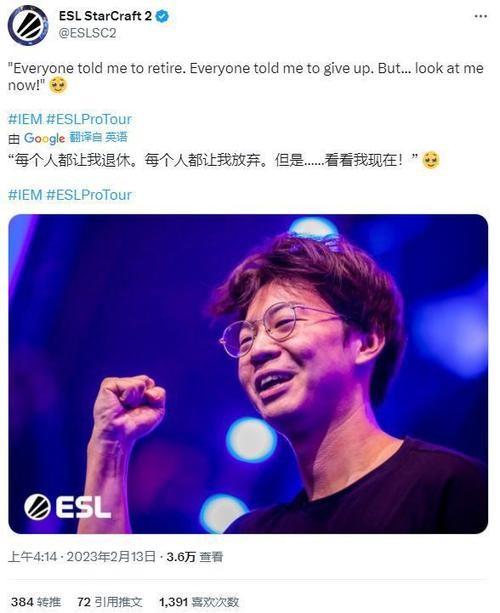Click the first #ESLProTour hashtag
This screenshot has height=613, width=500.
pyautogui.click(x=89, y=119)
